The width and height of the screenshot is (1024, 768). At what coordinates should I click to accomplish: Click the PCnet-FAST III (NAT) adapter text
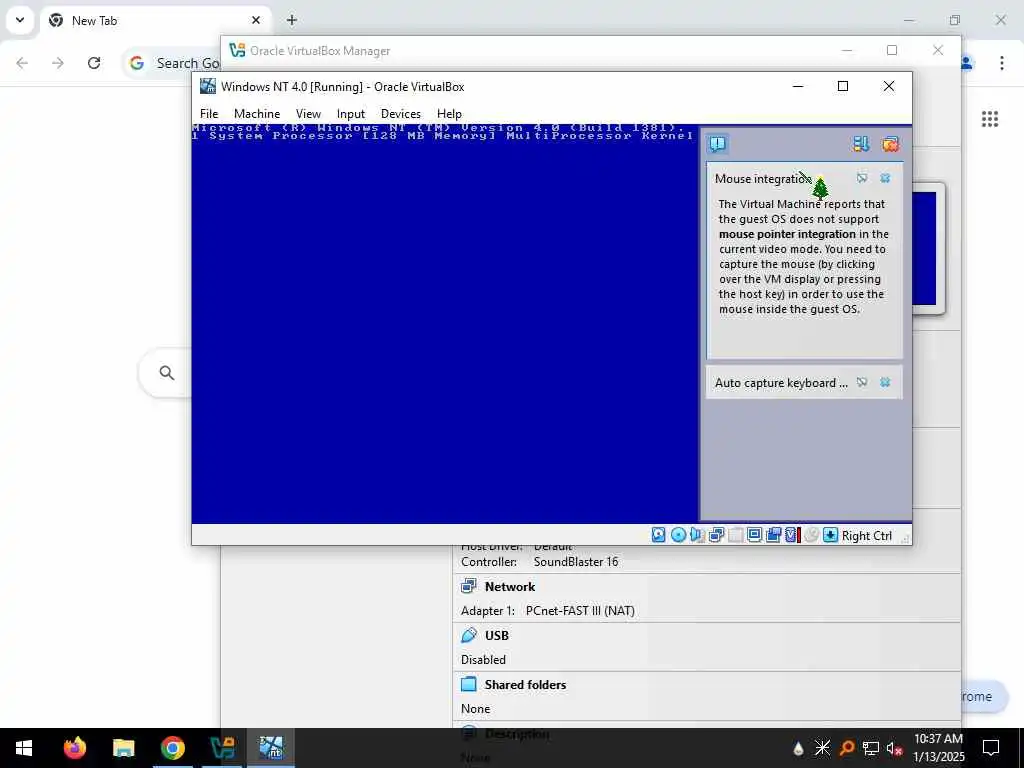[580, 611]
